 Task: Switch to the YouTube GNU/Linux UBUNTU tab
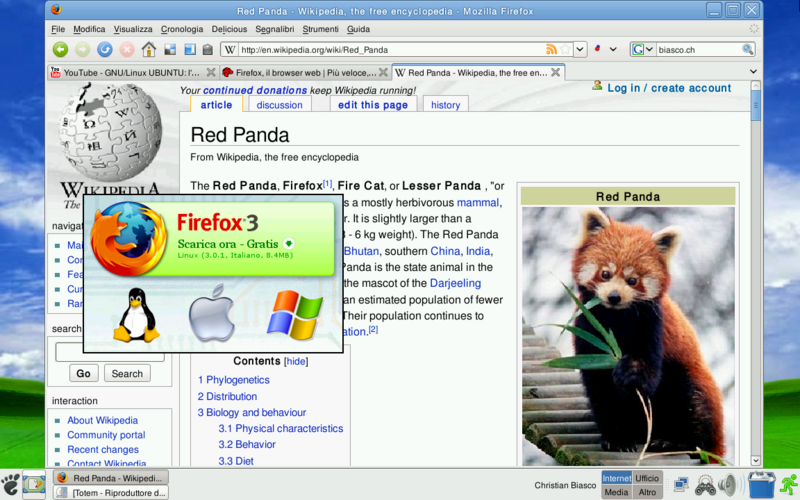[x=134, y=72]
